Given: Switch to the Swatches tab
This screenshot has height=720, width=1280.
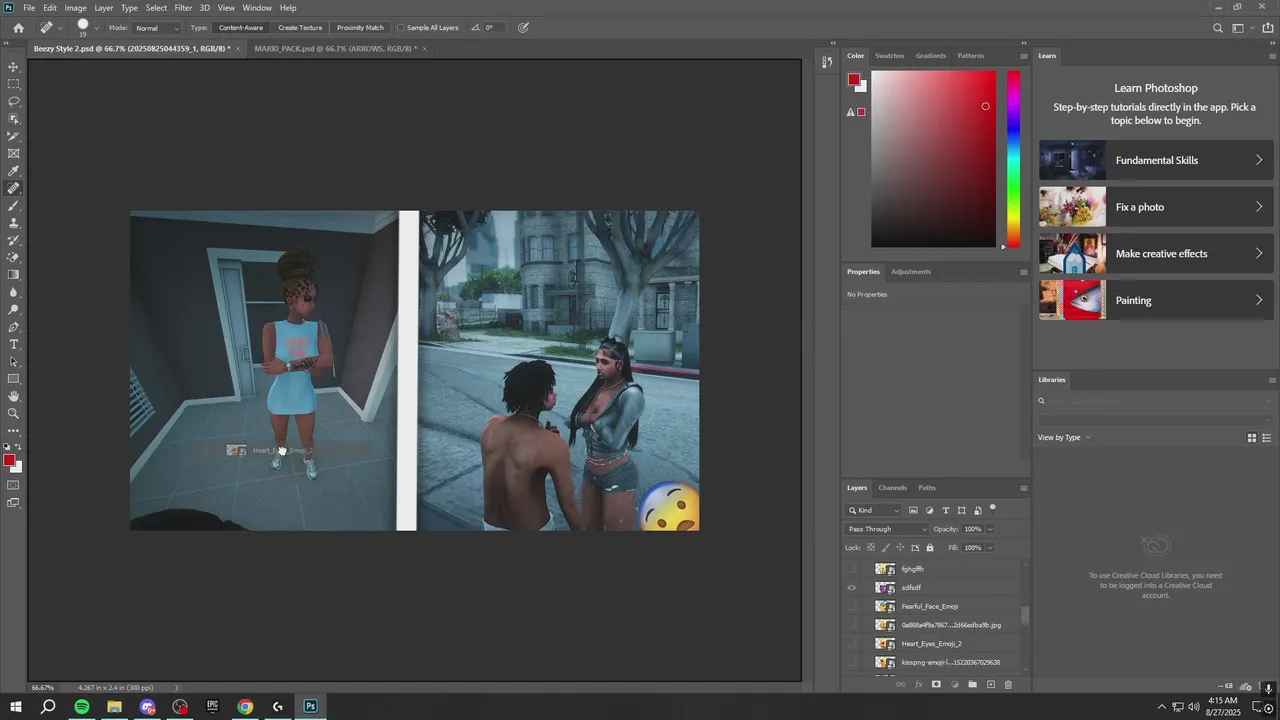Looking at the screenshot, I should click(890, 56).
